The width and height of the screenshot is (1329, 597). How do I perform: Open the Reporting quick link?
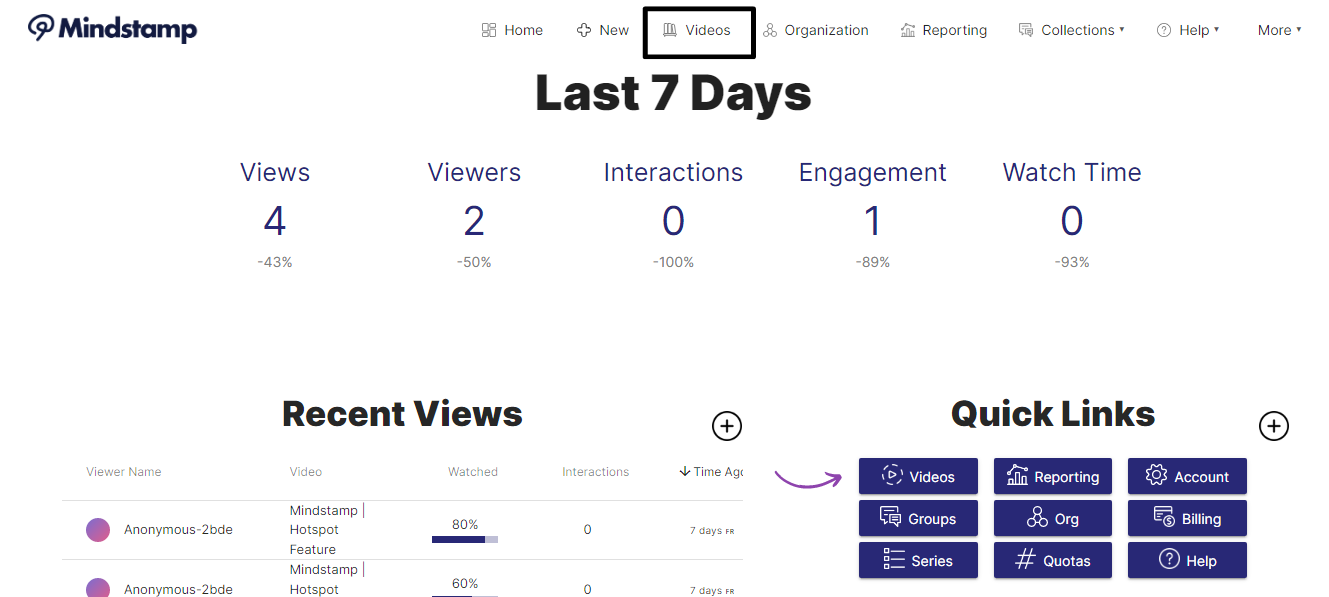coord(1053,477)
